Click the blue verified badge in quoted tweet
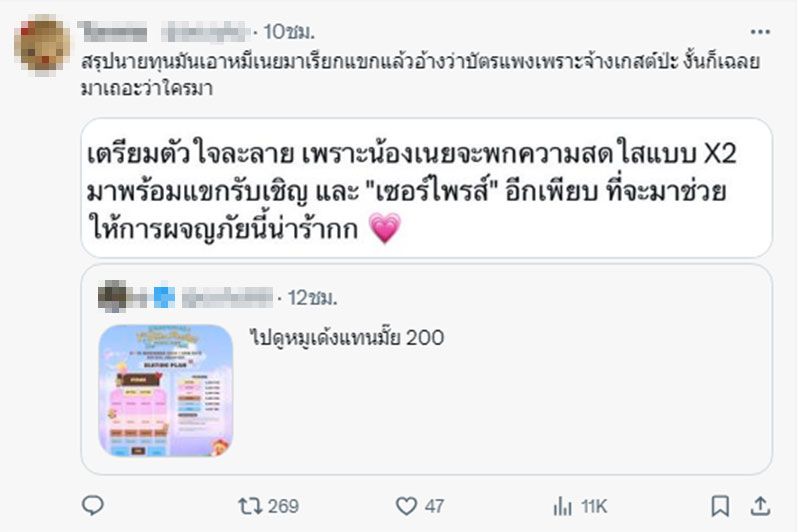 pyautogui.click(x=164, y=297)
